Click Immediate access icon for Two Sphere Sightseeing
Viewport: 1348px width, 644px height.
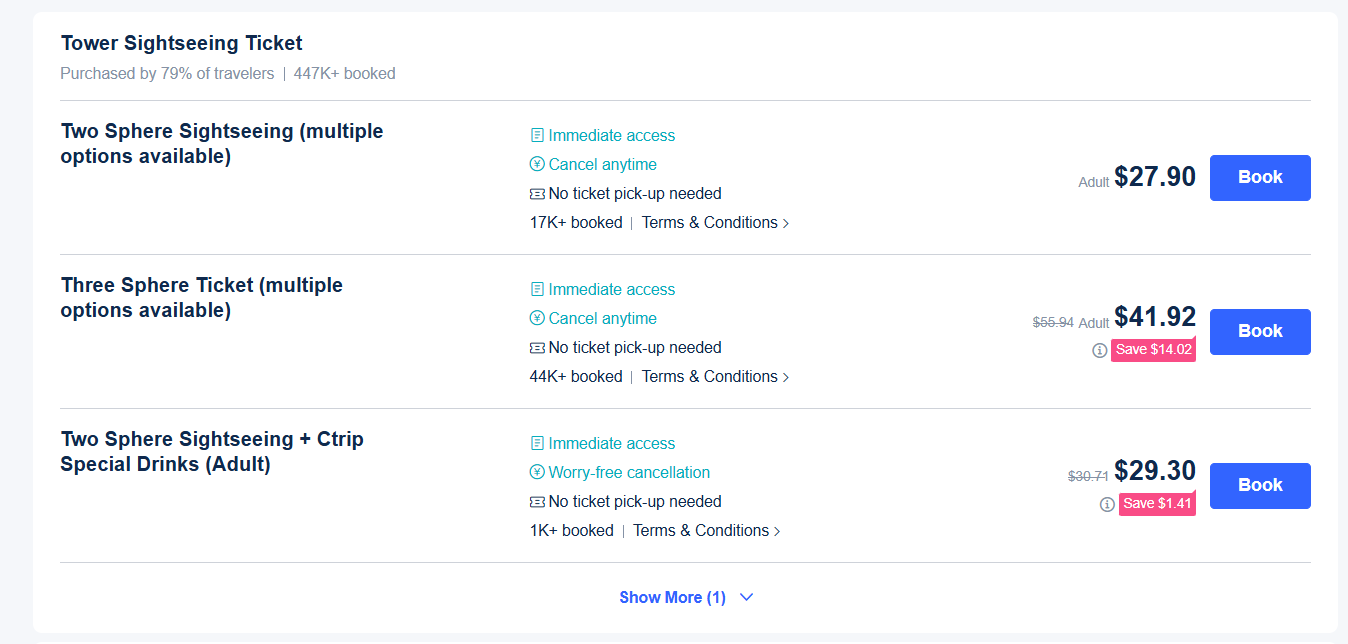[x=537, y=135]
